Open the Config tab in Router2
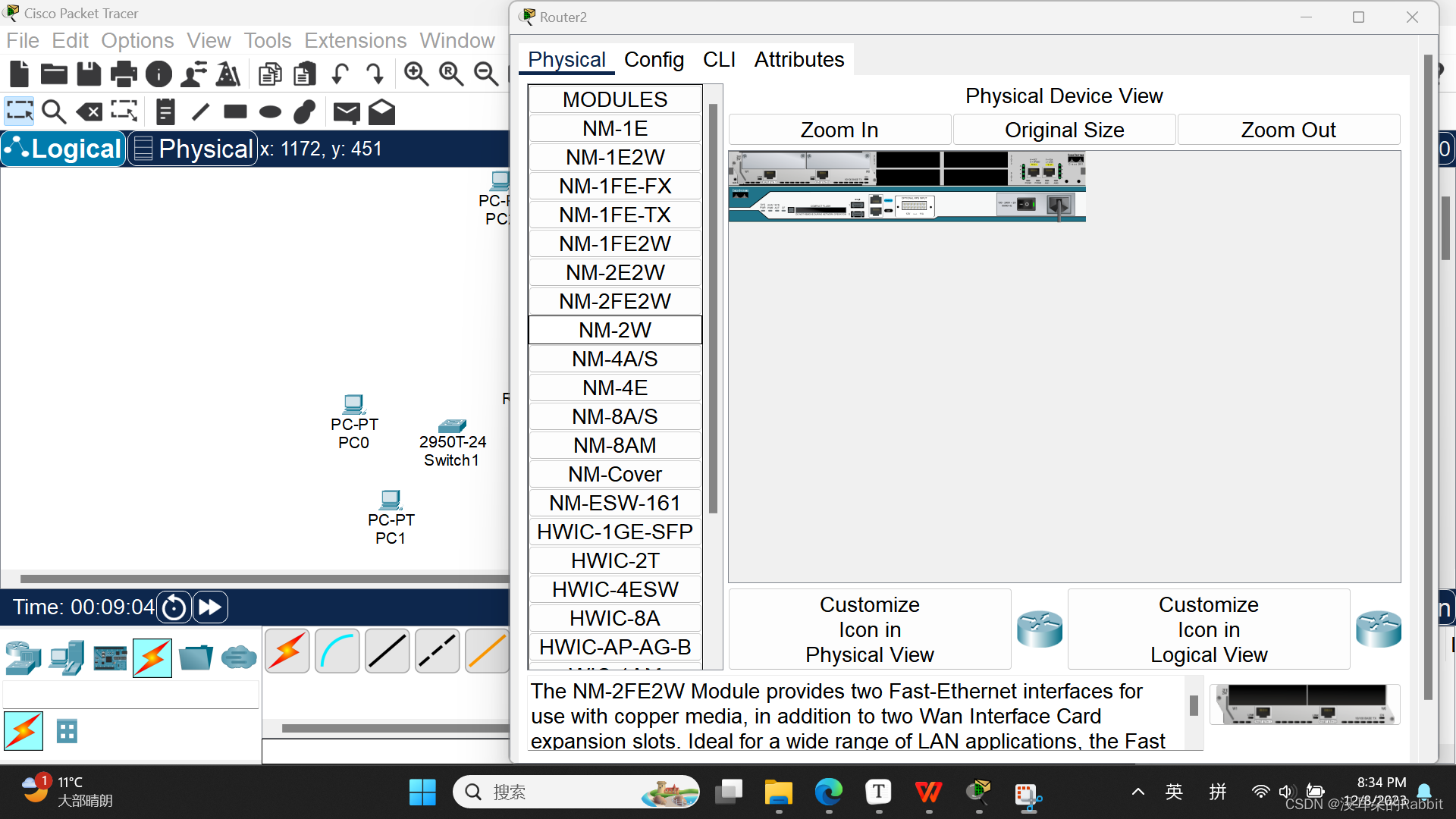1456x819 pixels. tap(654, 59)
